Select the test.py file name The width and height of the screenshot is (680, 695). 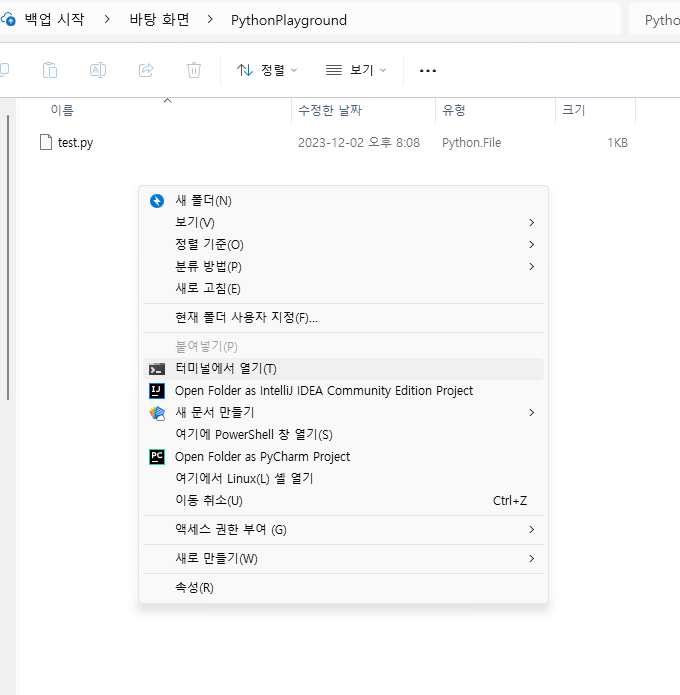75,143
